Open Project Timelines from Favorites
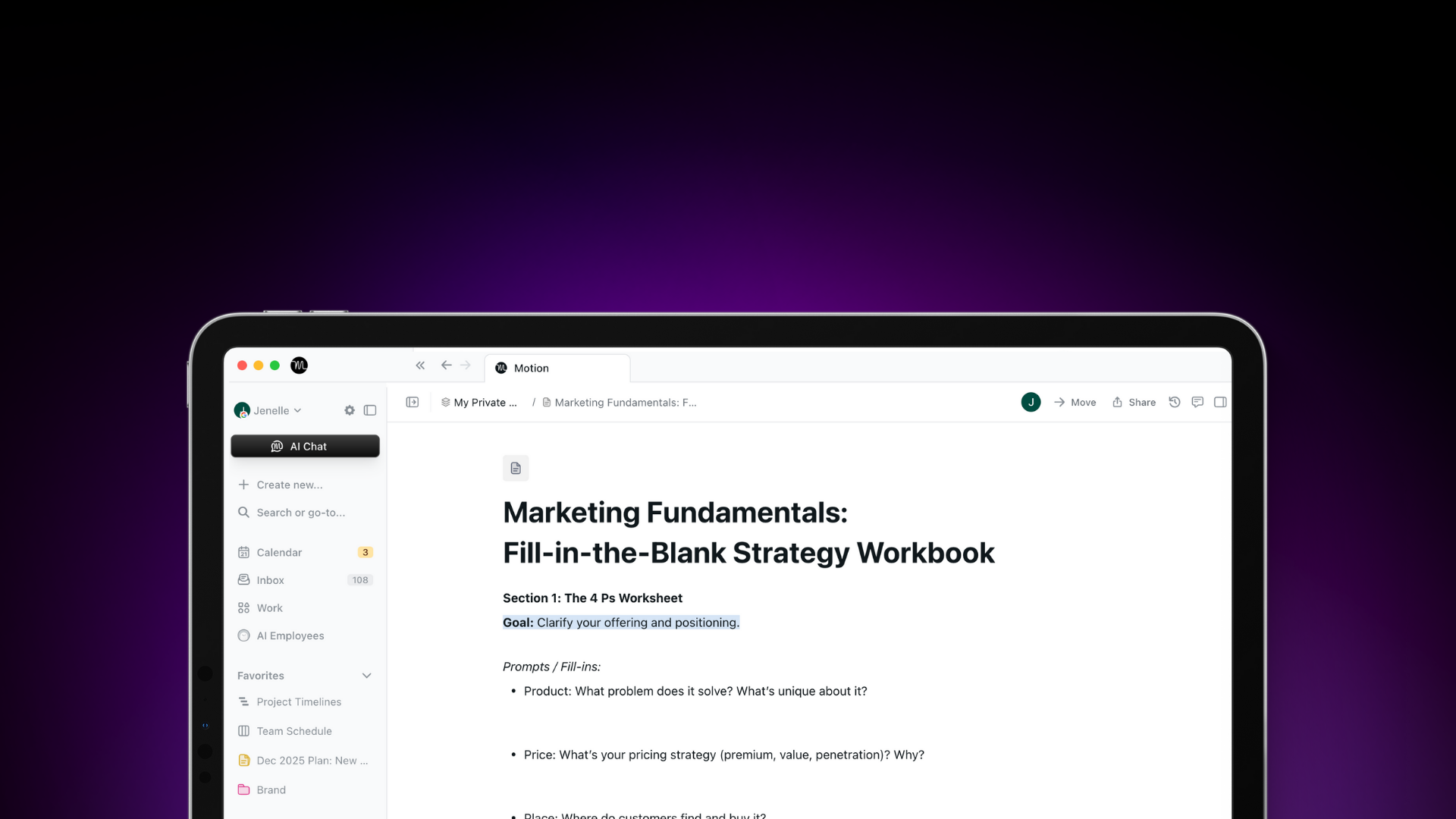This screenshot has height=819, width=1456. pos(298,701)
